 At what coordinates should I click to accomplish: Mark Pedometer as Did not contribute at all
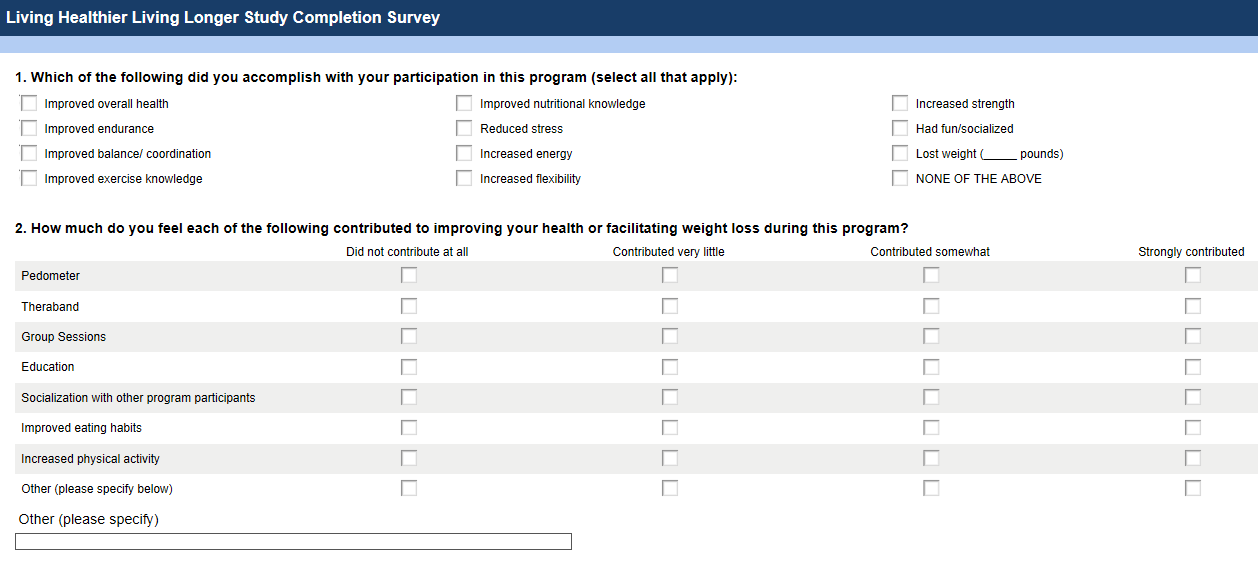pyautogui.click(x=409, y=276)
